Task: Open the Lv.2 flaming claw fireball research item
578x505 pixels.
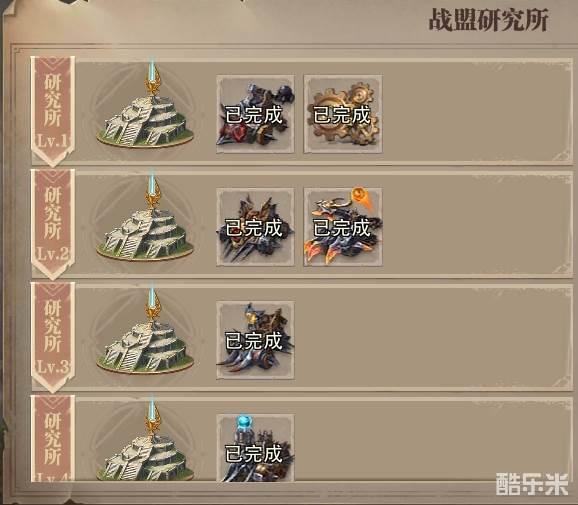Action: click(343, 227)
